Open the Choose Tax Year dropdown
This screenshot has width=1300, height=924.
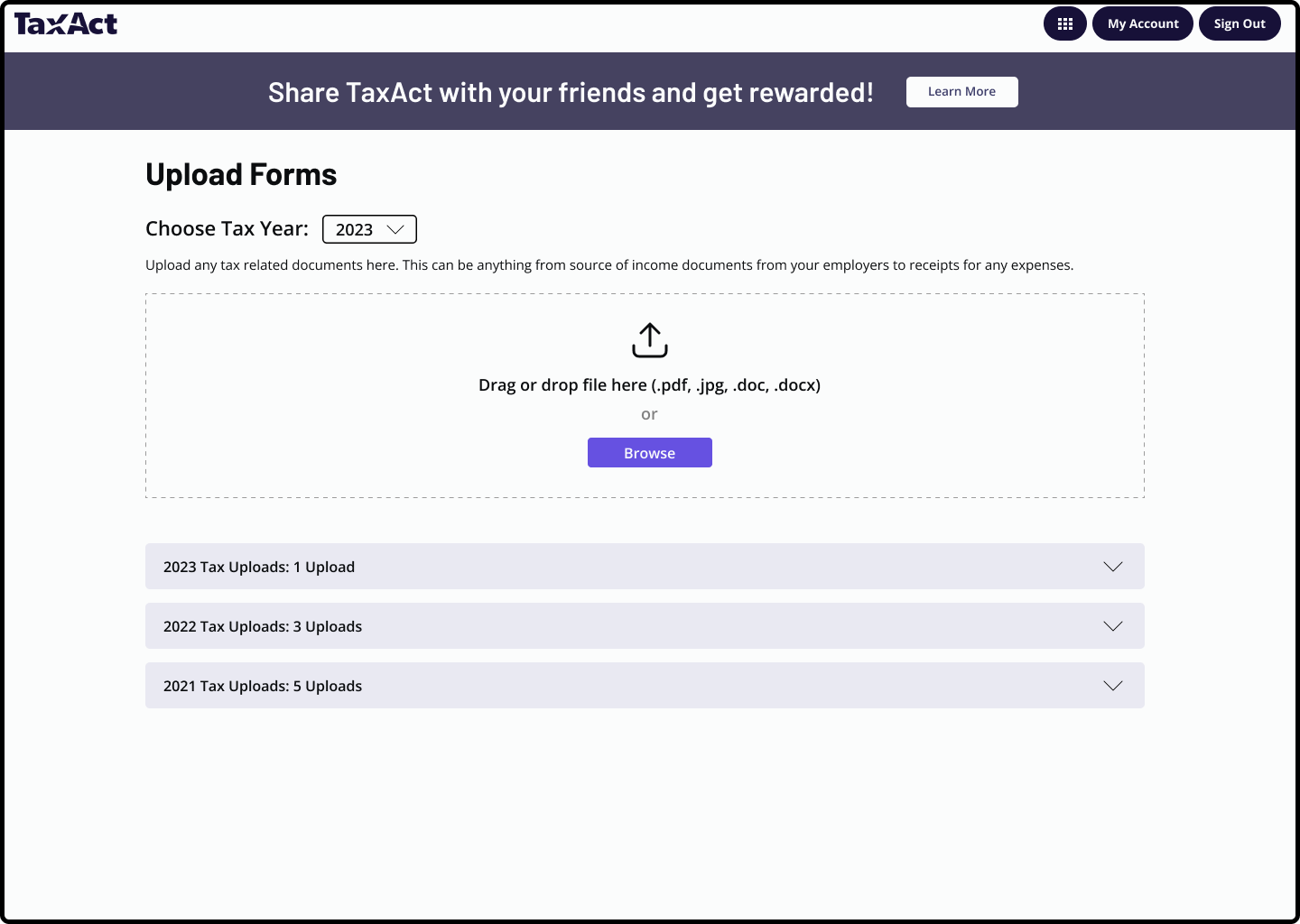[369, 229]
